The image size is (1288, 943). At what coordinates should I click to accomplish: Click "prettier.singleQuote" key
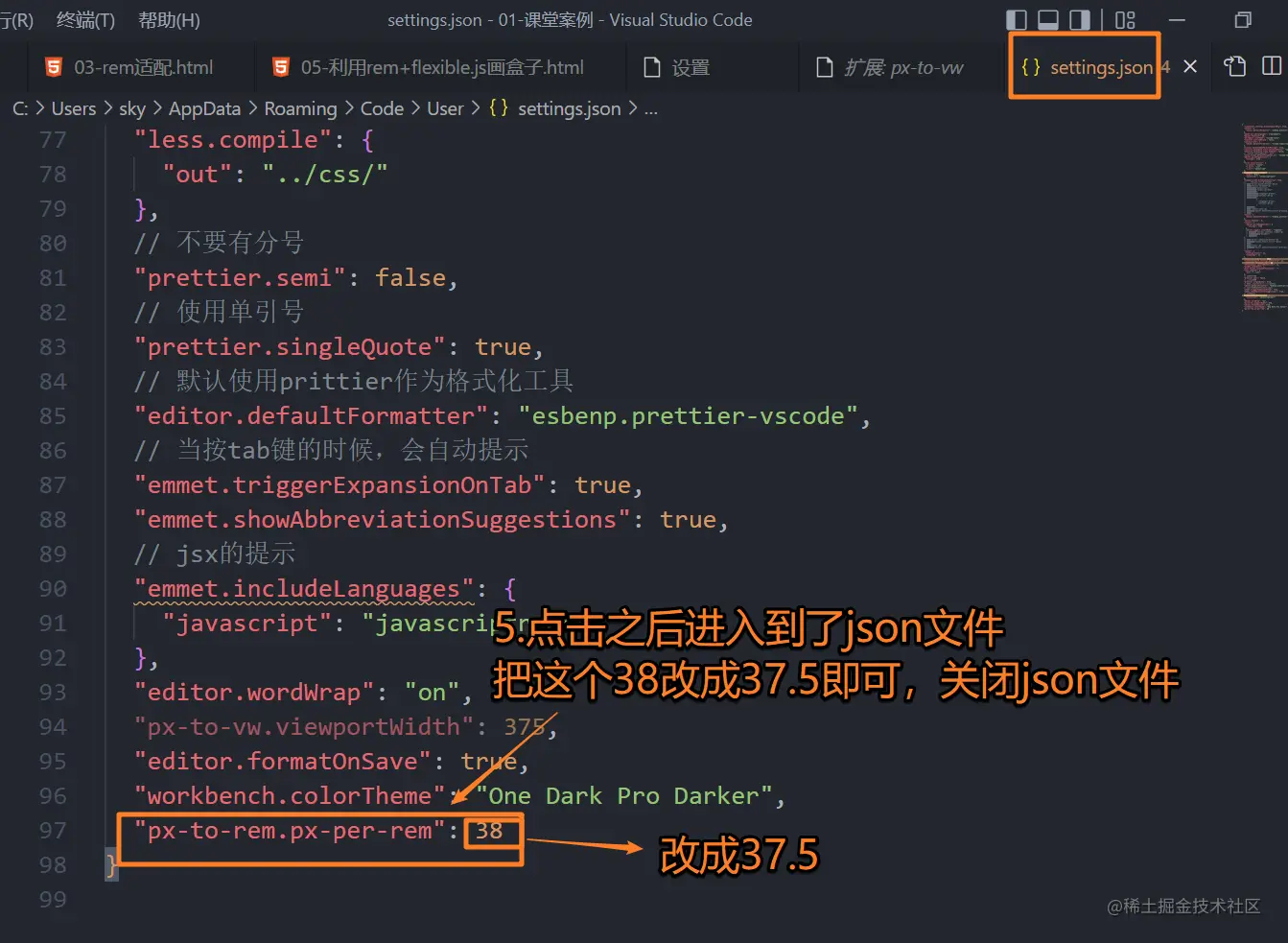[x=291, y=347]
